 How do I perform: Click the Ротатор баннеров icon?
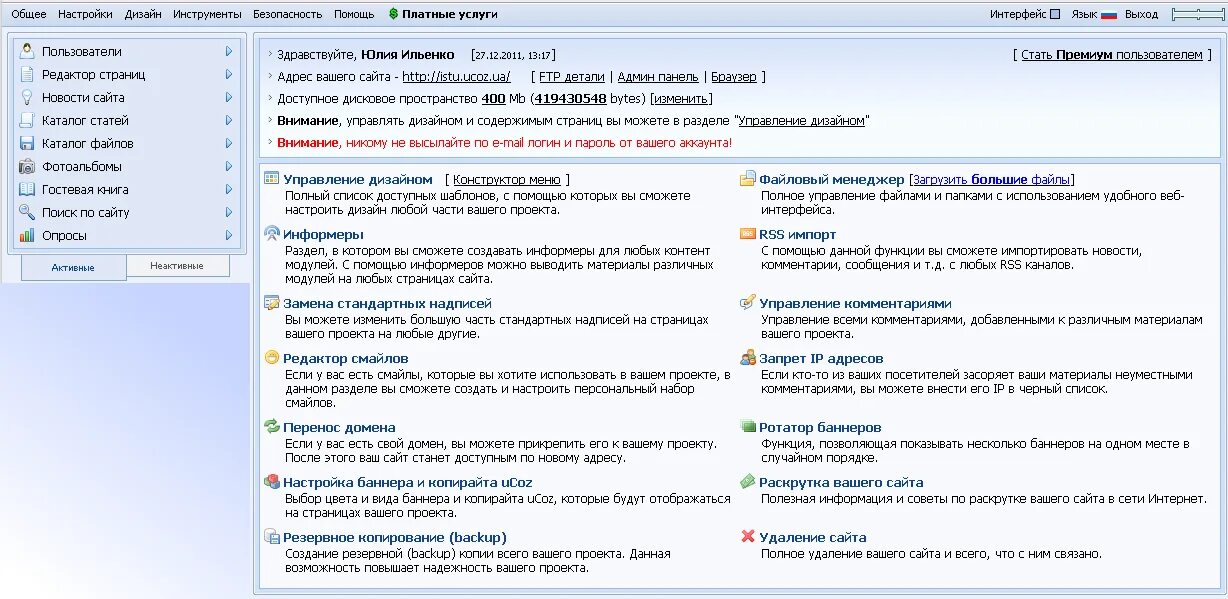[747, 426]
